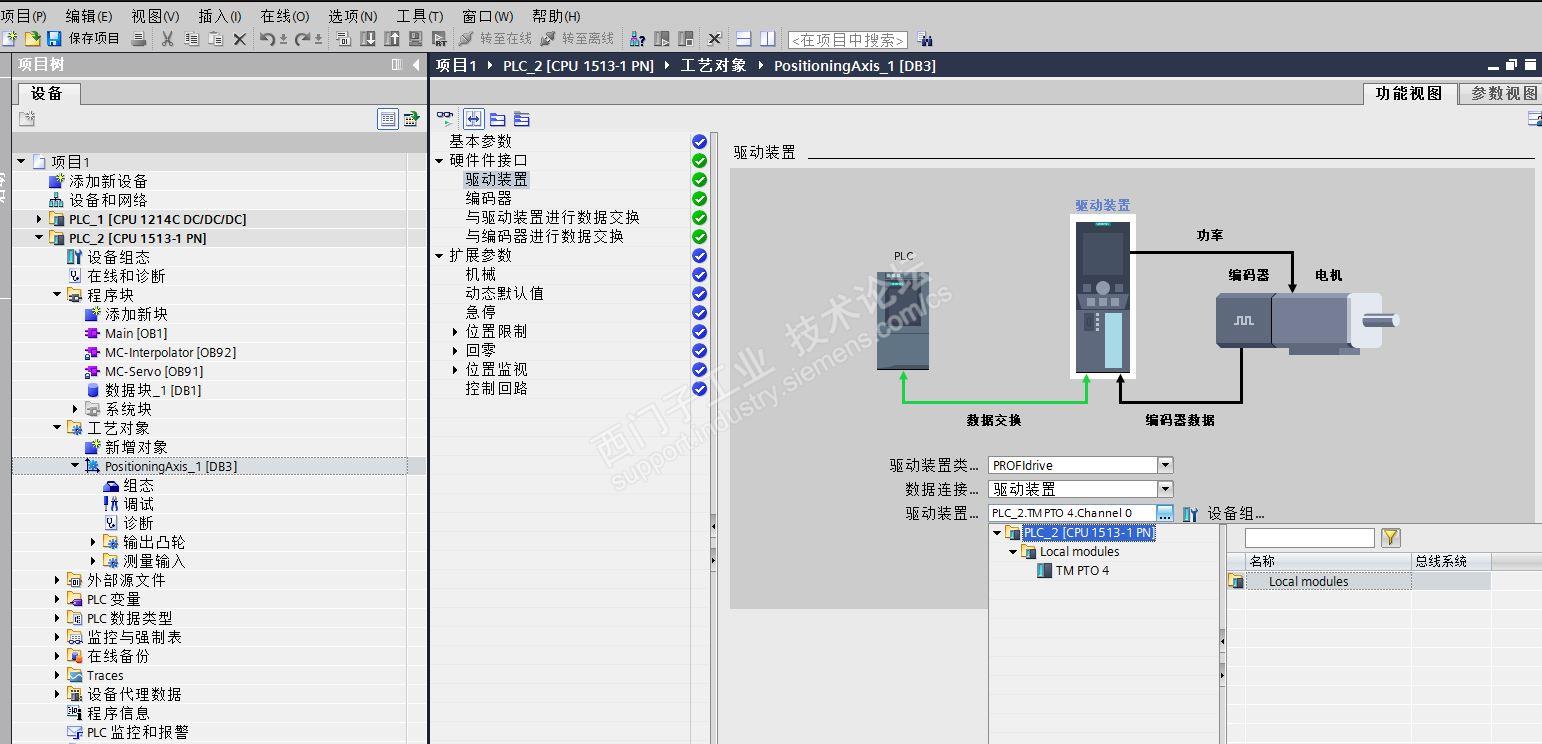The height and width of the screenshot is (744, 1542).
Task: Expand the PLC 变量 folder
Action: (x=57, y=599)
